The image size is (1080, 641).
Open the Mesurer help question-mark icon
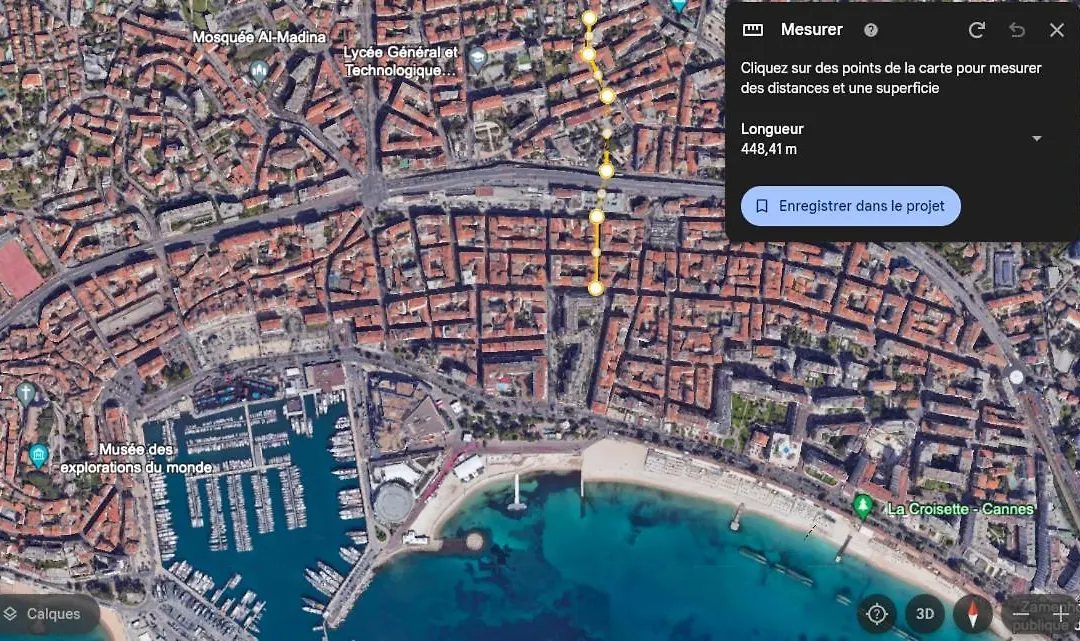point(871,30)
